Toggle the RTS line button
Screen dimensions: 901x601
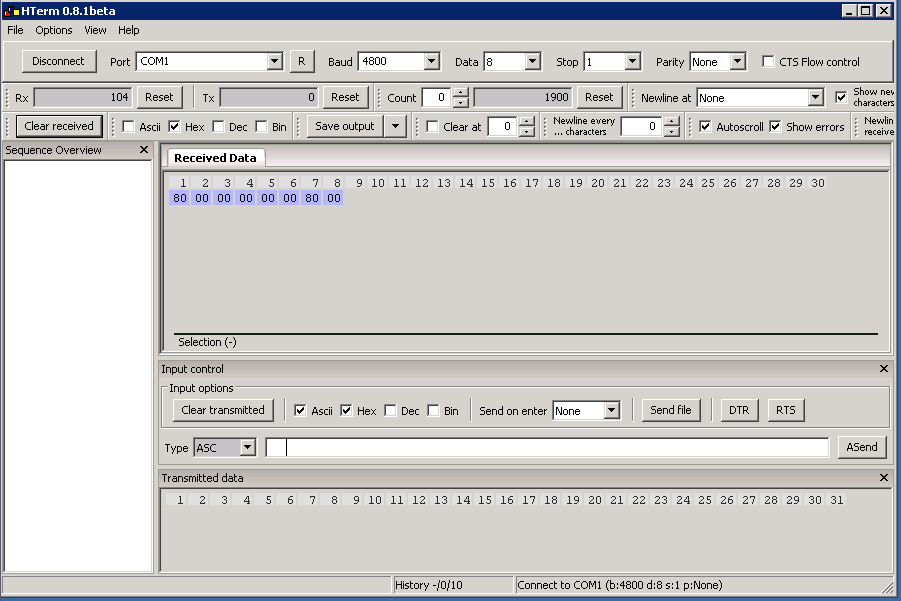(x=786, y=410)
